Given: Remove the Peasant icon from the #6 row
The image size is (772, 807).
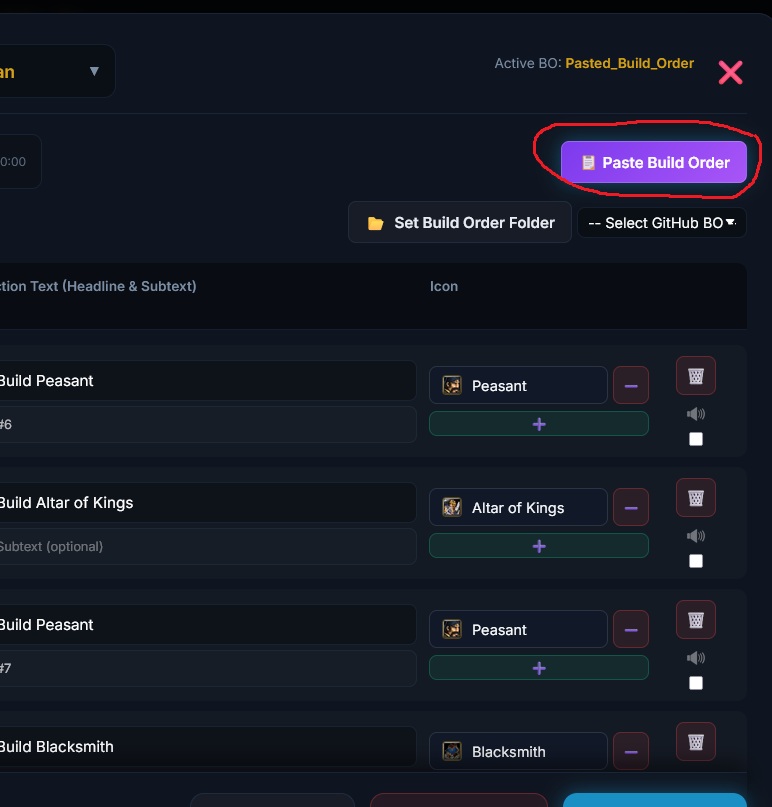Looking at the screenshot, I should coord(631,385).
